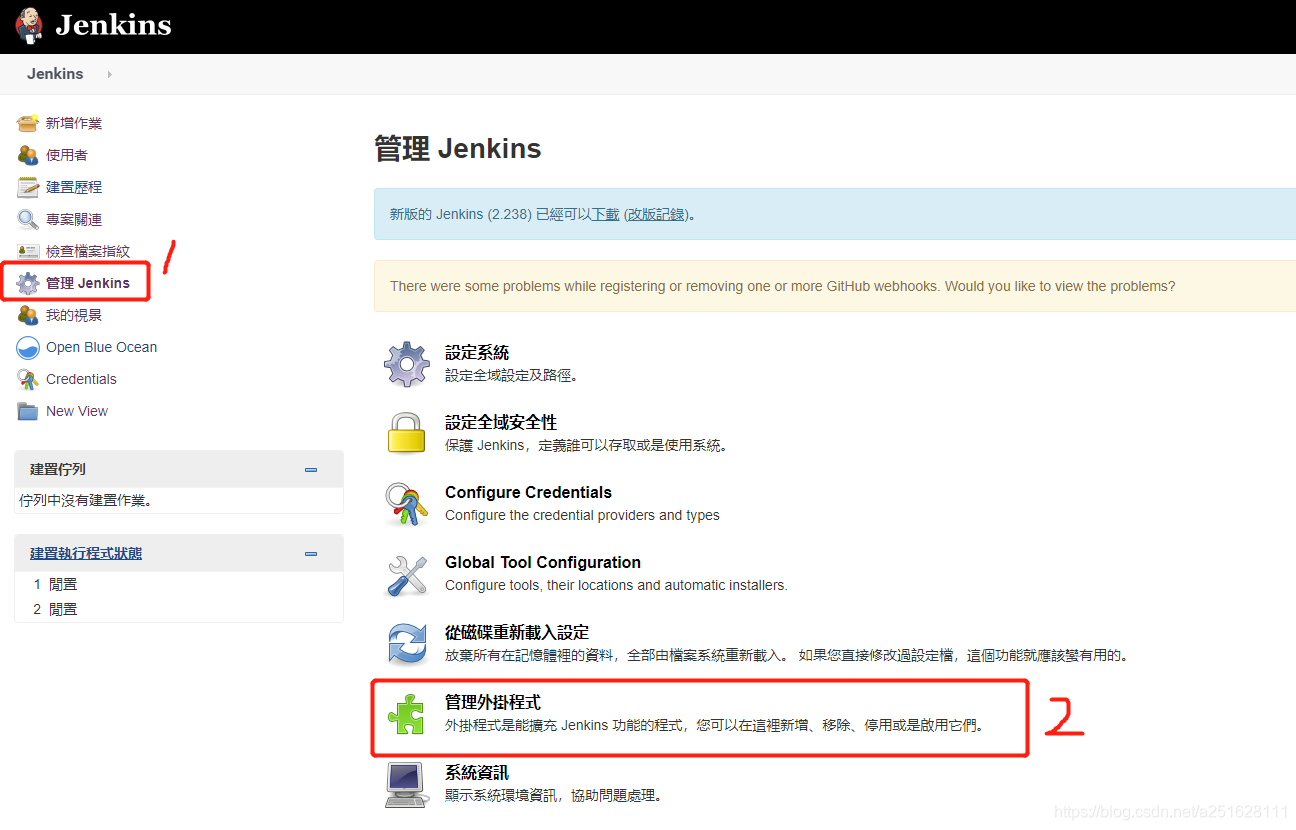Collapse the 建置執行程式狀態 panel
This screenshot has height=830, width=1296.
[x=311, y=554]
